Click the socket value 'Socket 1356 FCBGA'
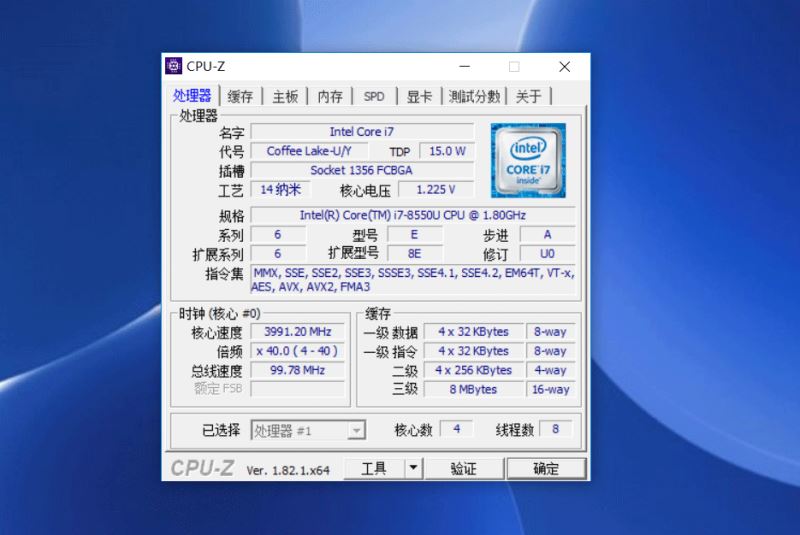Screen dimensions: 800x535 (362, 170)
